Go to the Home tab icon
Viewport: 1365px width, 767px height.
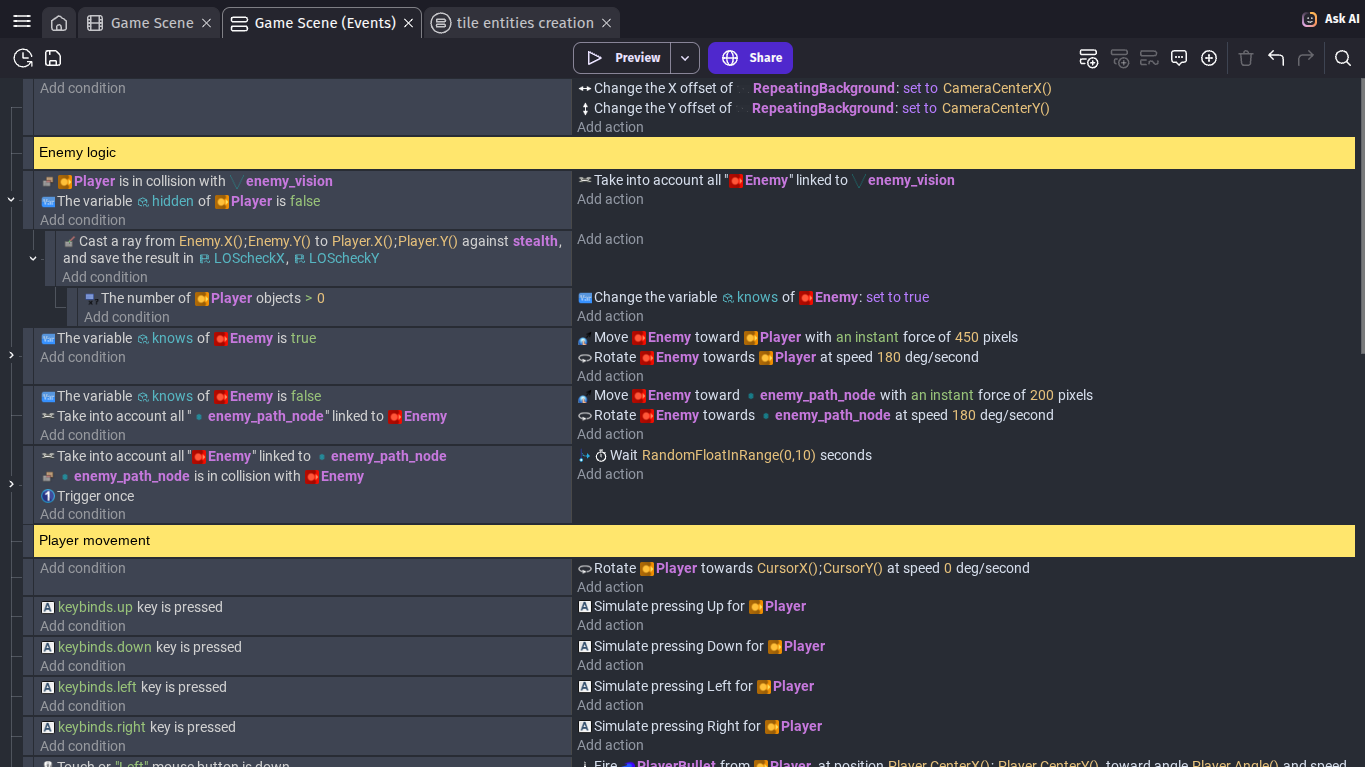tap(59, 23)
